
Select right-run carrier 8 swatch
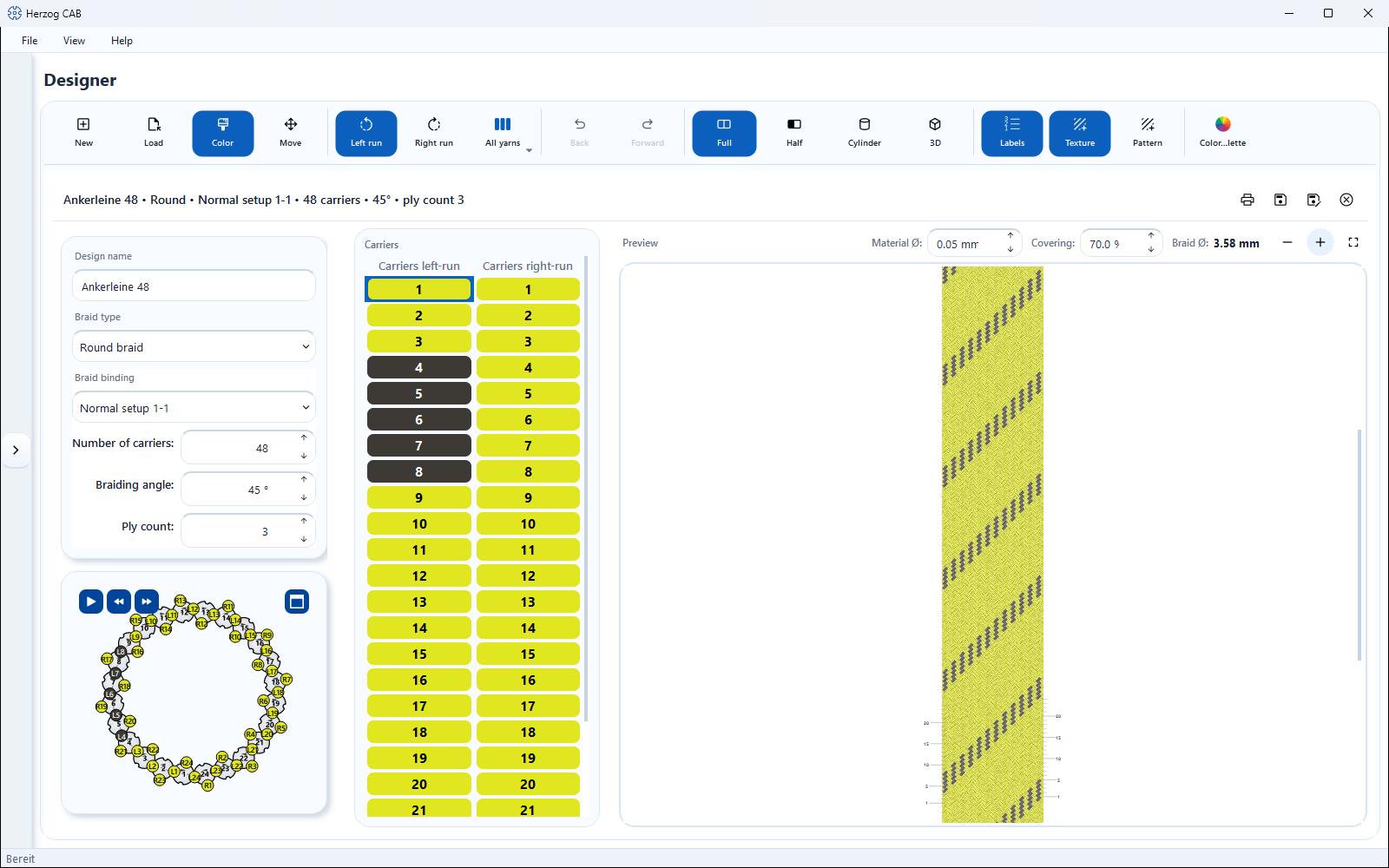click(528, 471)
